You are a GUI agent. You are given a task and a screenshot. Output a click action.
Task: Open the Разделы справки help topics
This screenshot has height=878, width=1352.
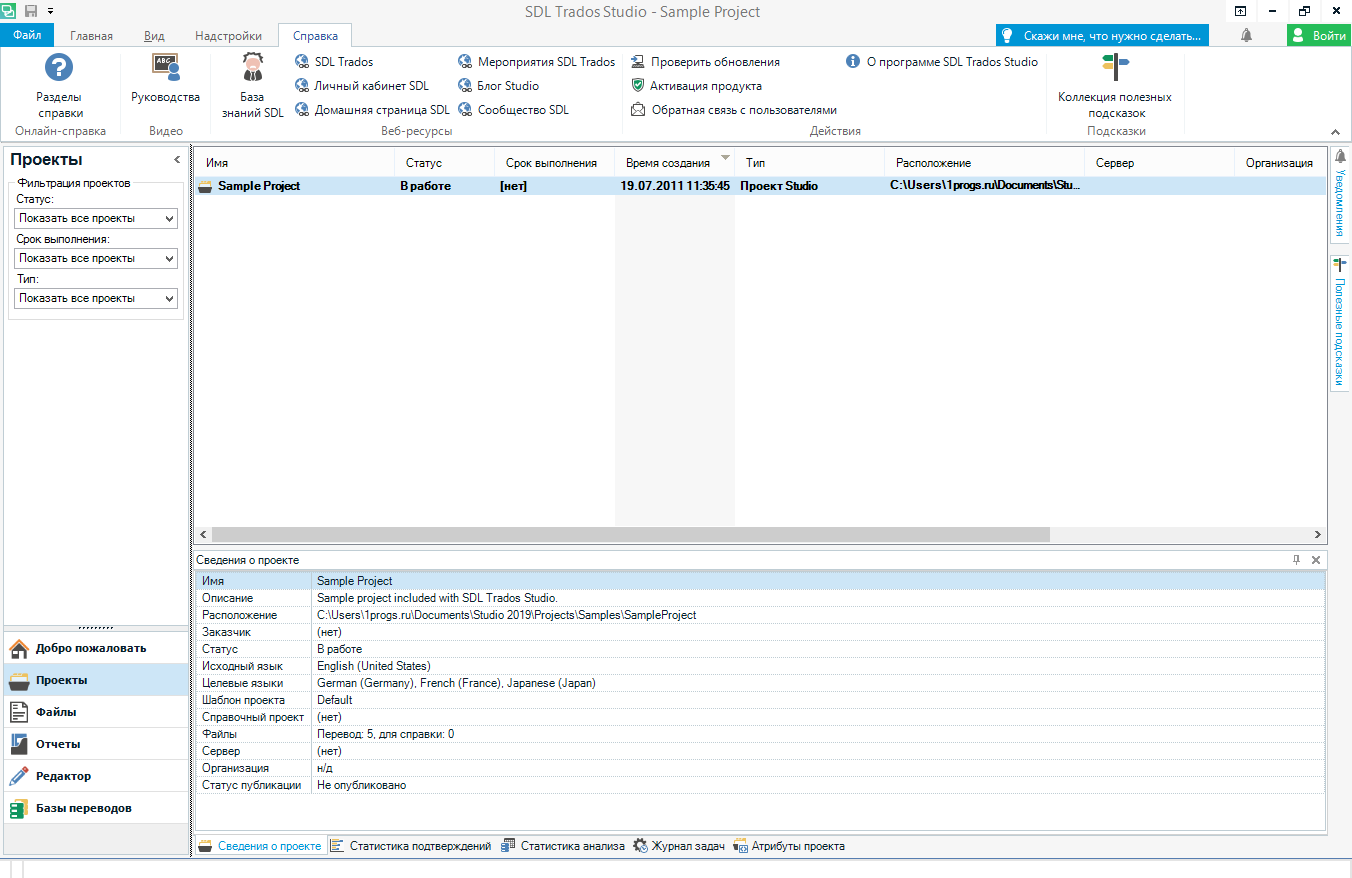tap(59, 87)
